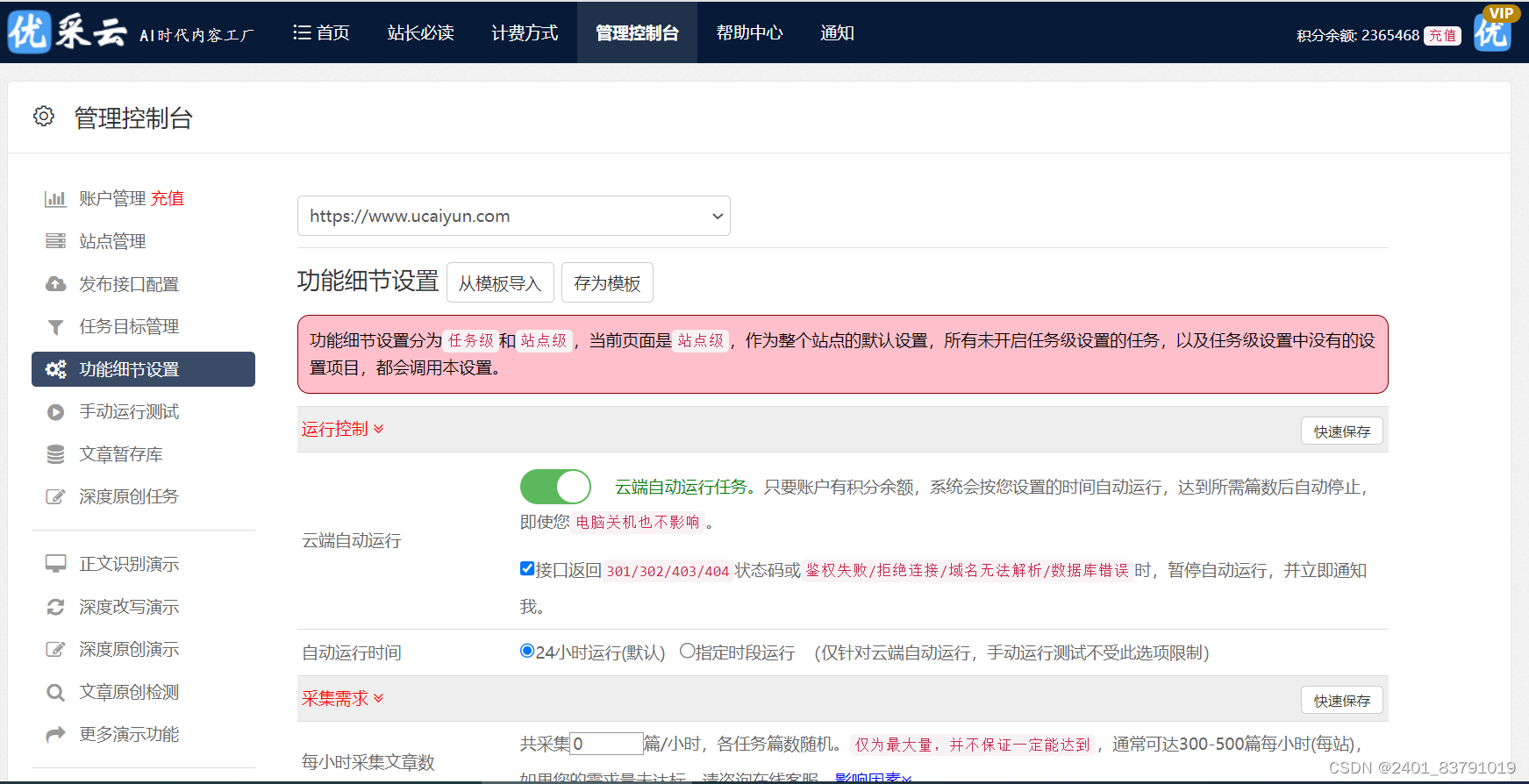Uncheck the 接口返回 301/302/403/404 checkbox
1529x784 pixels.
(x=527, y=568)
